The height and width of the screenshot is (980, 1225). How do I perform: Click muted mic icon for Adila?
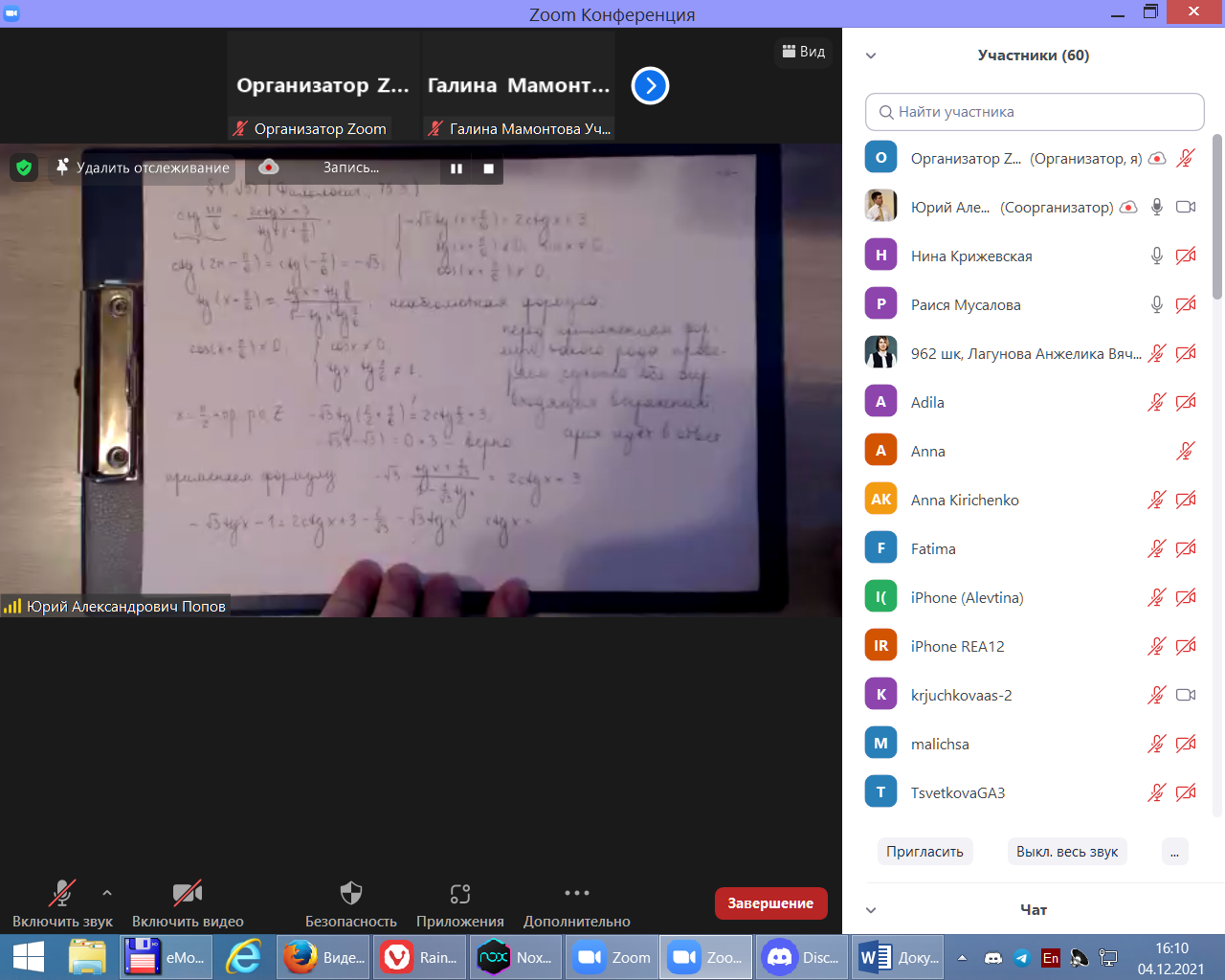[x=1157, y=403]
